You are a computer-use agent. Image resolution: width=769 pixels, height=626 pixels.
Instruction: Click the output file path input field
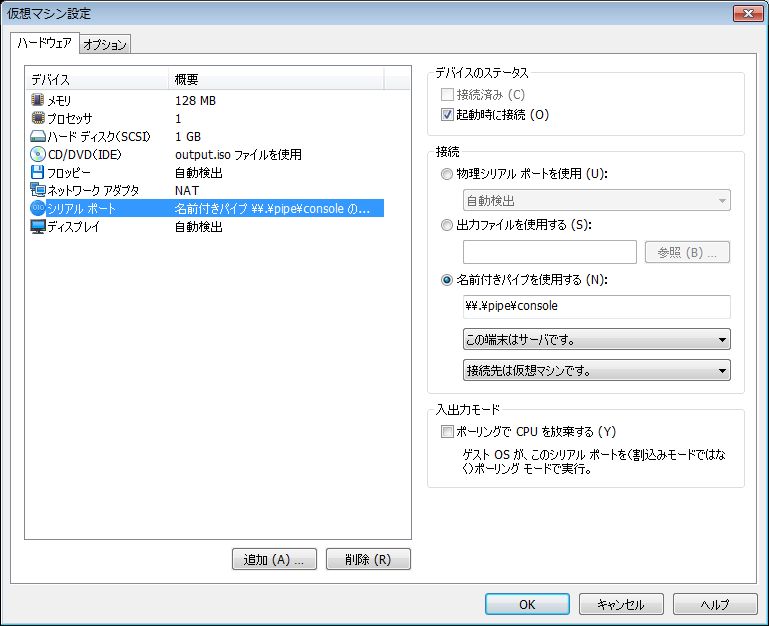tap(550, 252)
